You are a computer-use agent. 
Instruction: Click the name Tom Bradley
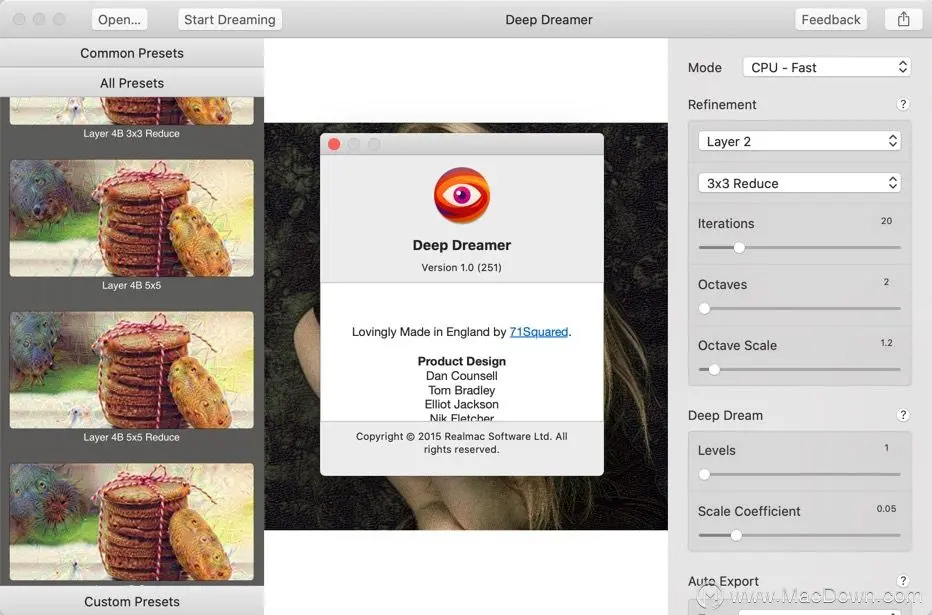click(462, 390)
